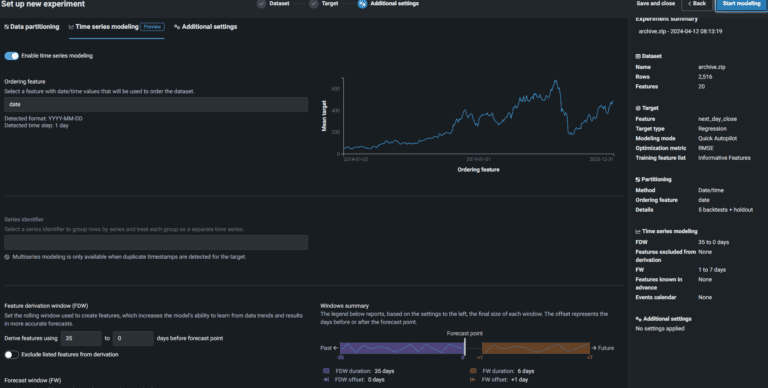
Task: Toggle Exclude listed features from derivation
Action: pos(12,355)
